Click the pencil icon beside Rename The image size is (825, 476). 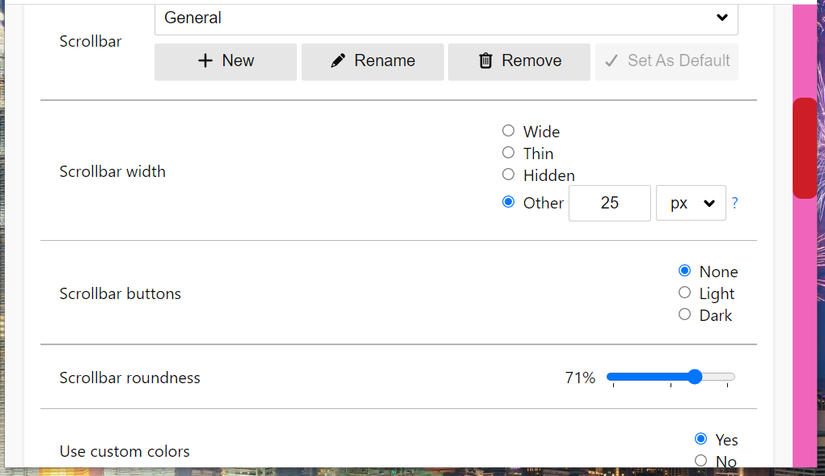pyautogui.click(x=338, y=61)
